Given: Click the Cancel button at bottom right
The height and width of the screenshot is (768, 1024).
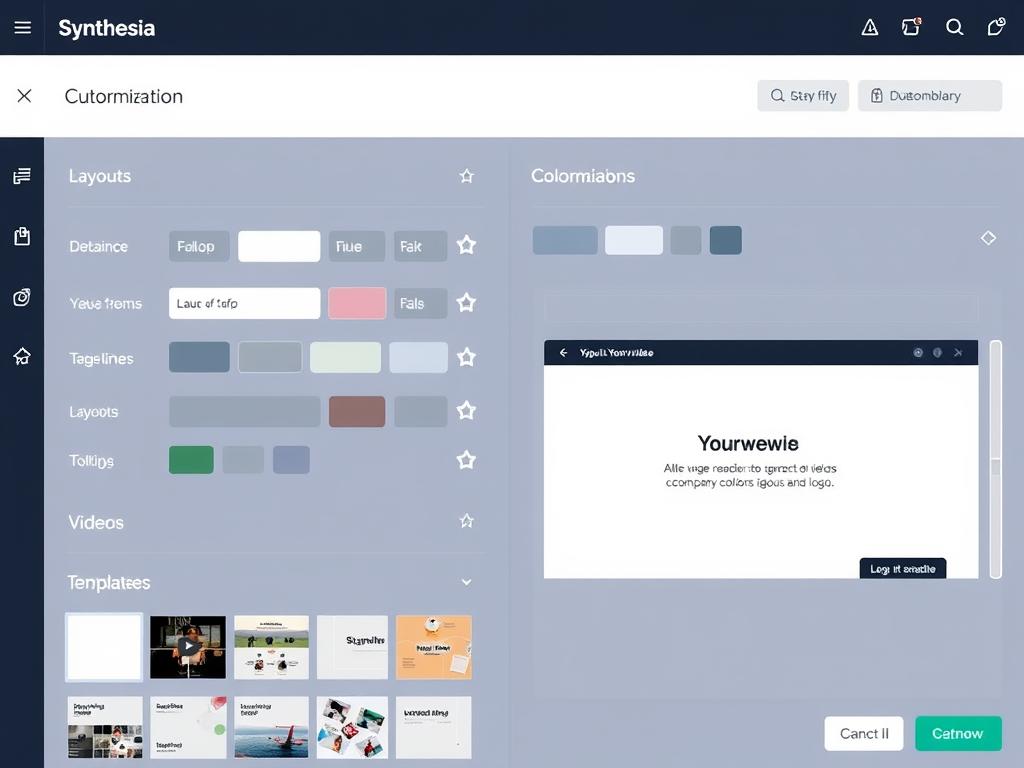Looking at the screenshot, I should [x=863, y=733].
